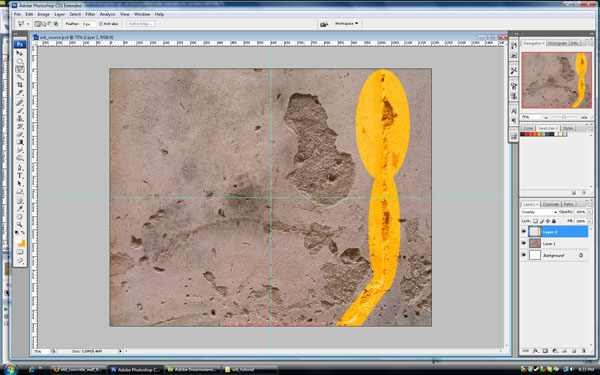The width and height of the screenshot is (600, 375).
Task: Click the Ps logo atop toolbox
Action: point(20,44)
